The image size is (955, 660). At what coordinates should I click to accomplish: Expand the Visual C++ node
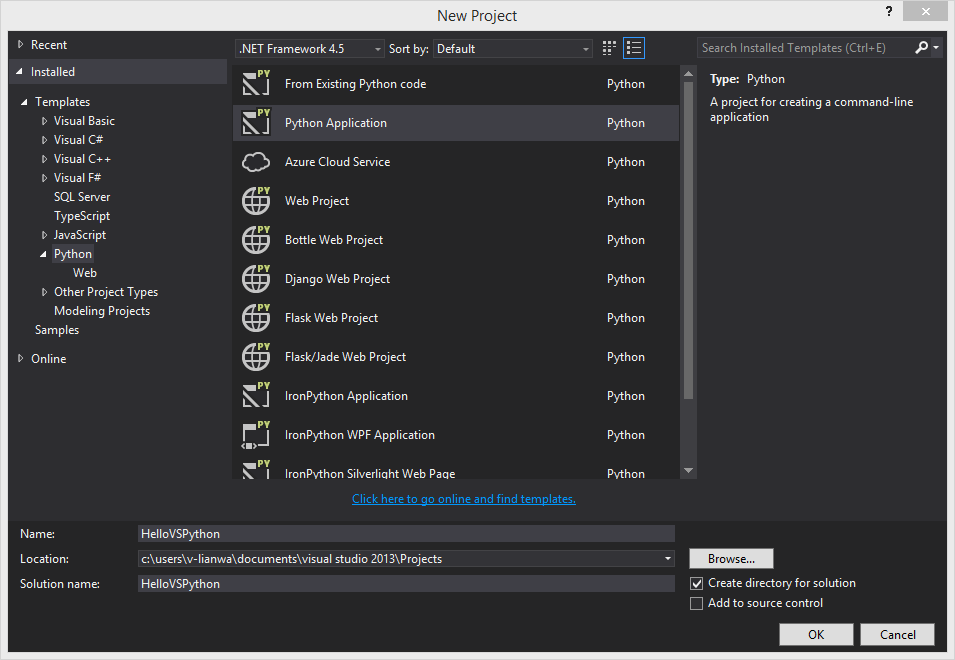pyautogui.click(x=44, y=159)
